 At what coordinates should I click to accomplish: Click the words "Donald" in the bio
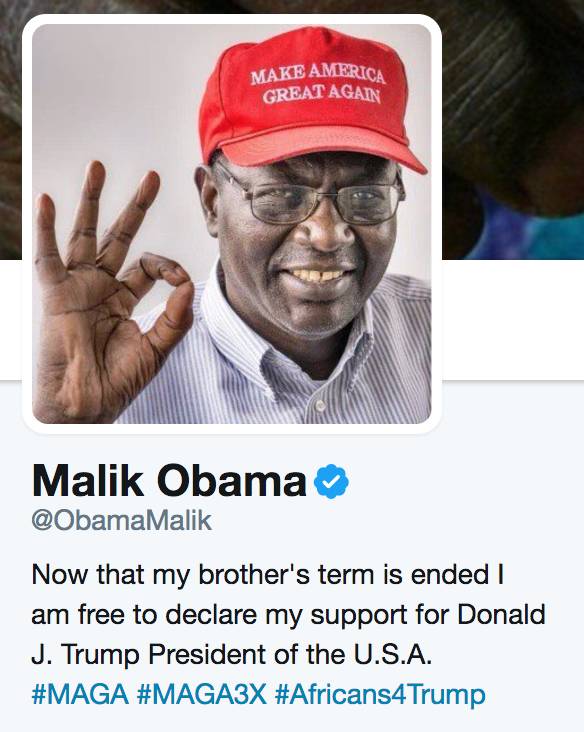pyautogui.click(x=501, y=614)
